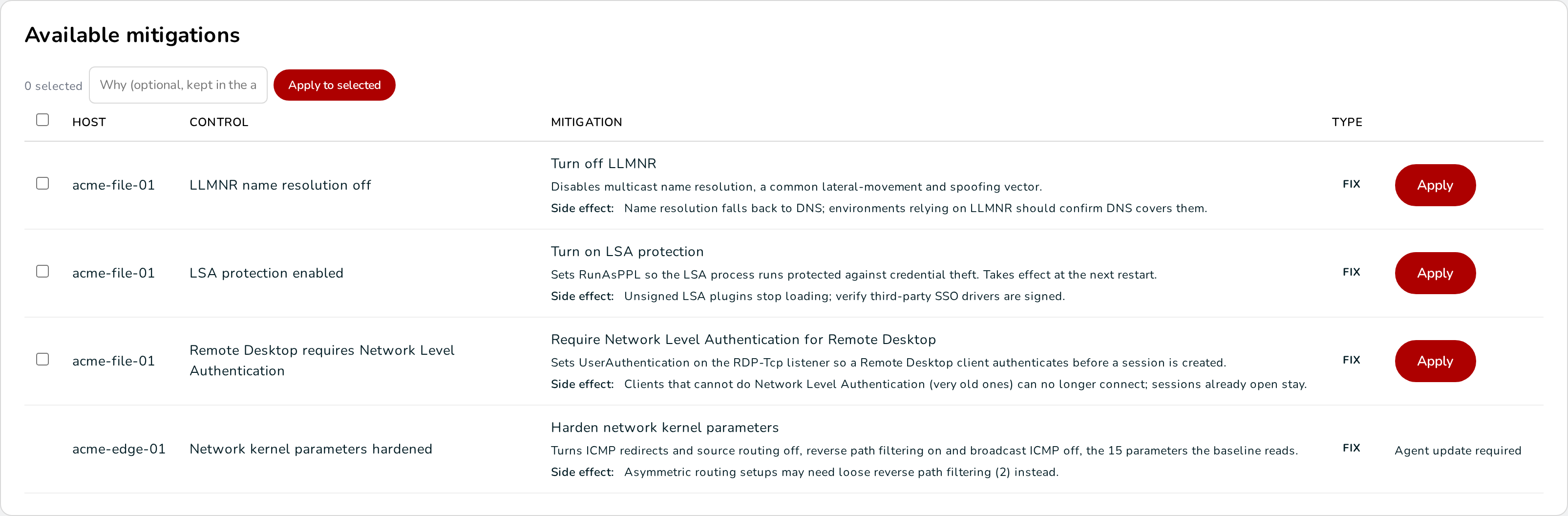Check the LLMNR name resolution off row checkbox
Screen dimensions: 1568x516
click(42, 183)
